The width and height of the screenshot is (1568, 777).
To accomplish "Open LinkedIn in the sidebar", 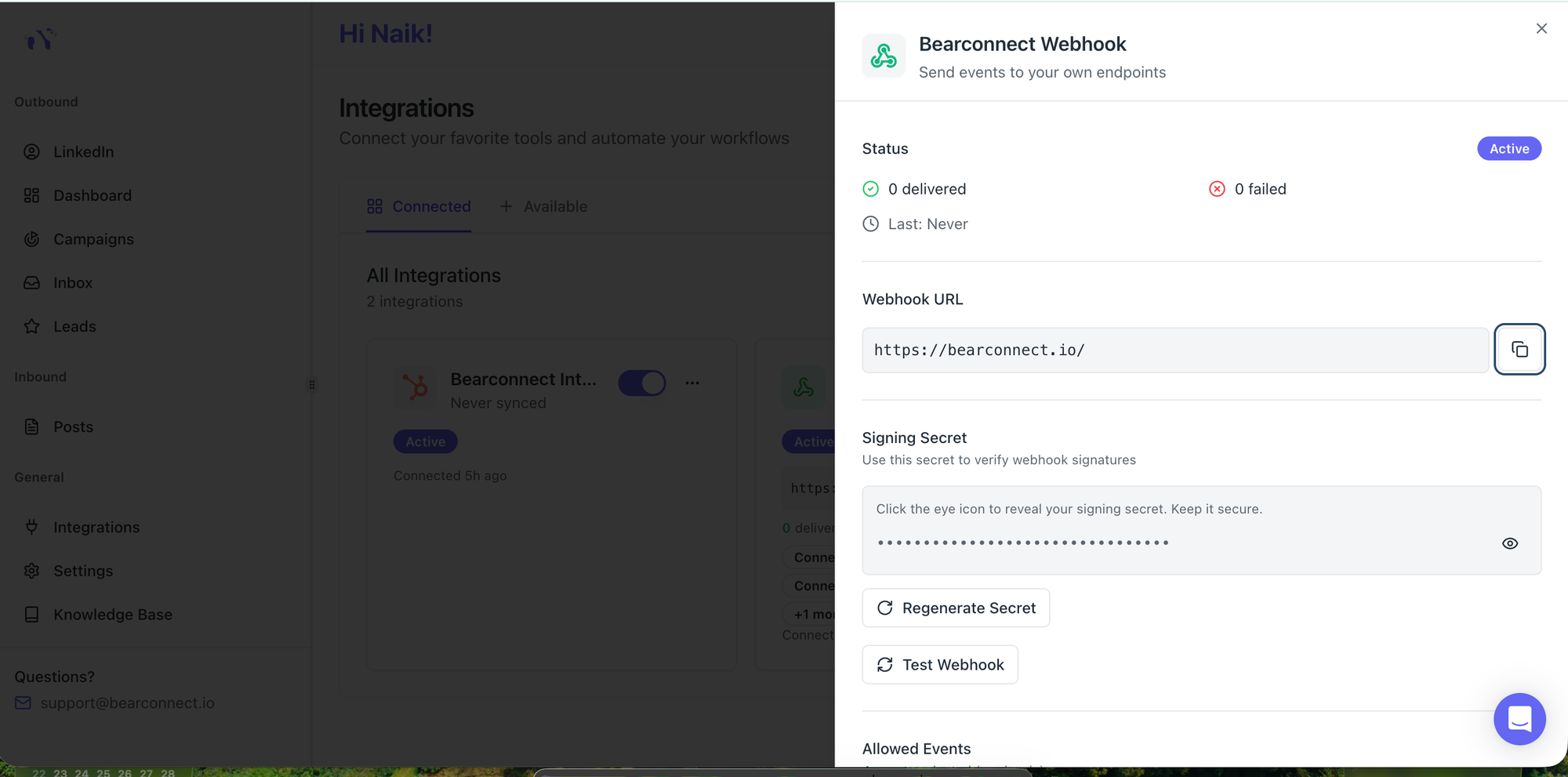I will coord(83,152).
